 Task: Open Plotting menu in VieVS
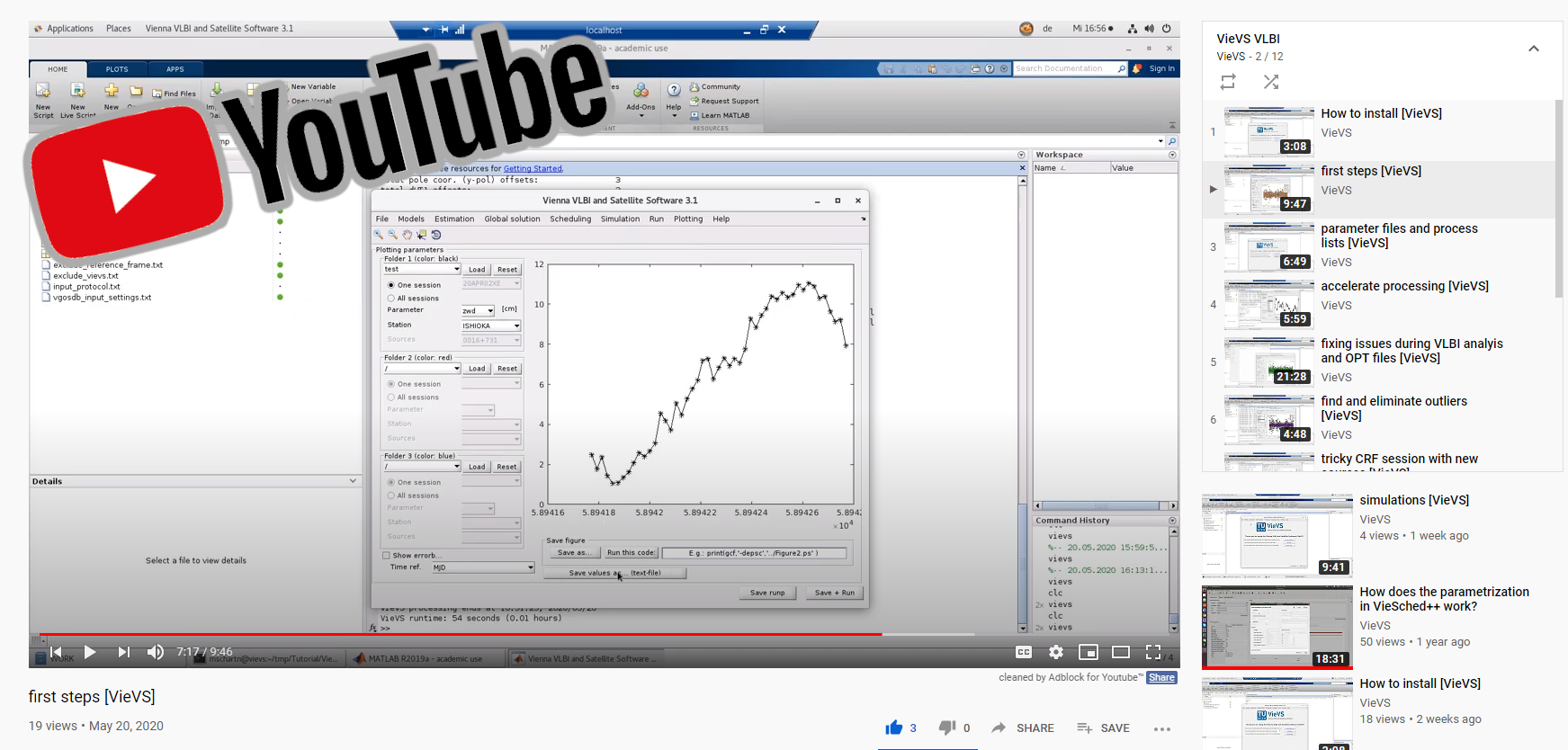(x=688, y=219)
